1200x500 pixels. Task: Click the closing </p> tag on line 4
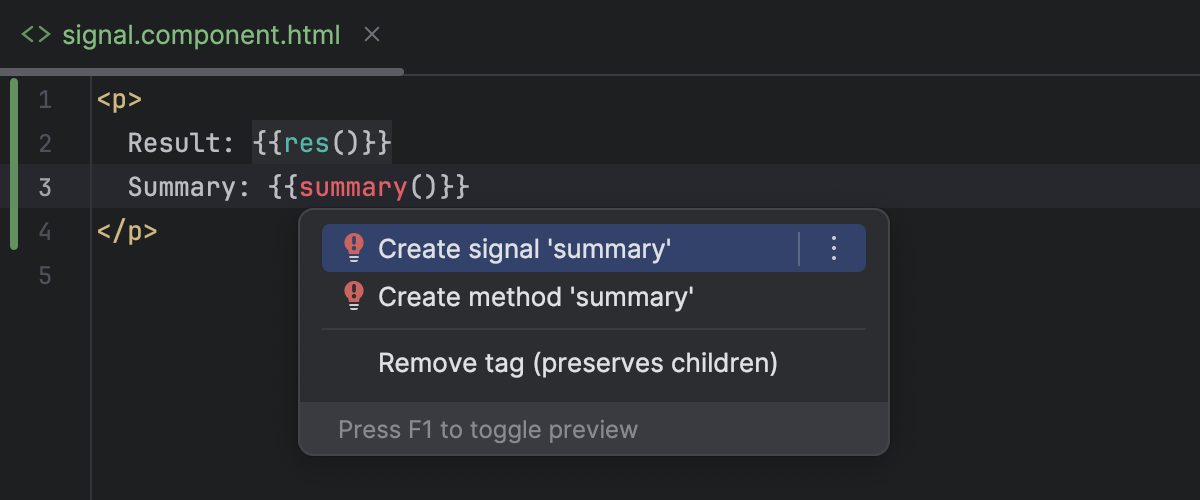[x=127, y=231]
